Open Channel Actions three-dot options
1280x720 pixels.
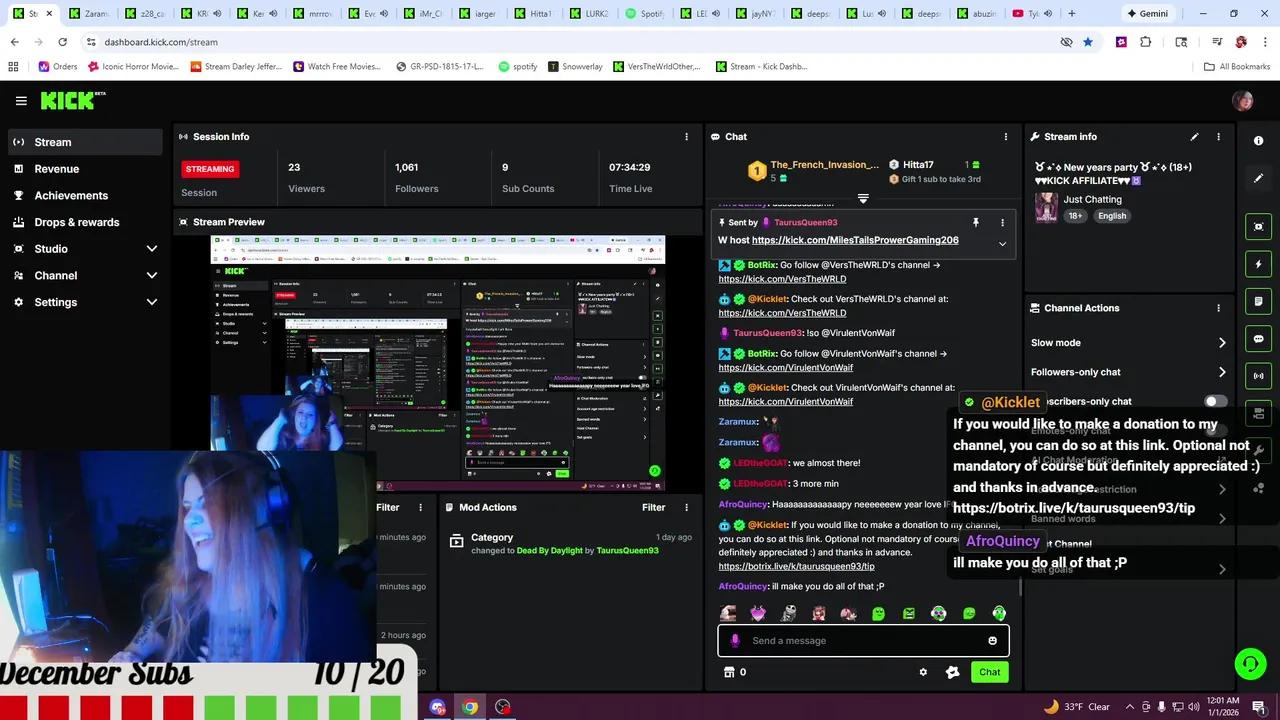click(1218, 308)
